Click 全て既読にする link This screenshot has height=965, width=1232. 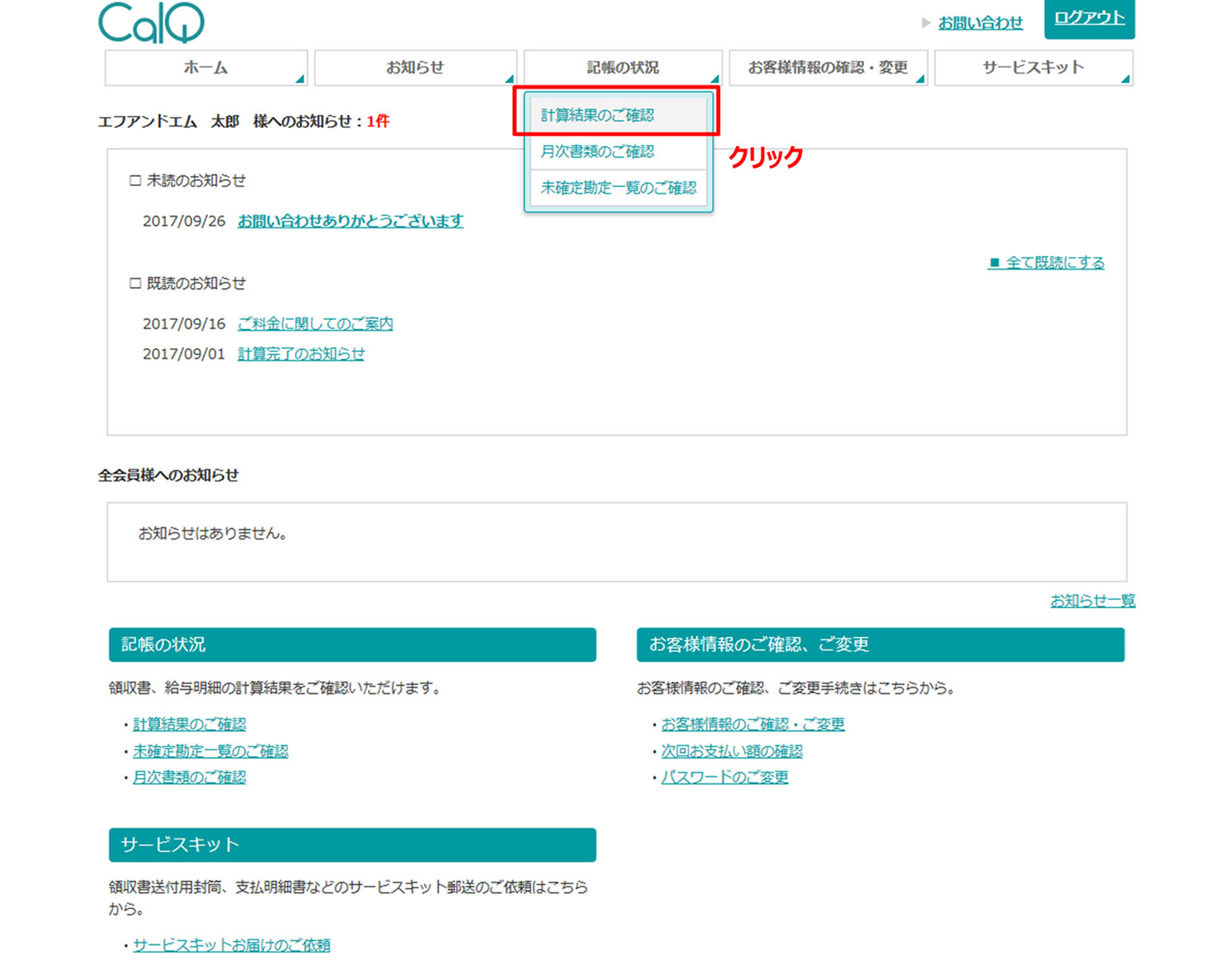pos(1046,262)
